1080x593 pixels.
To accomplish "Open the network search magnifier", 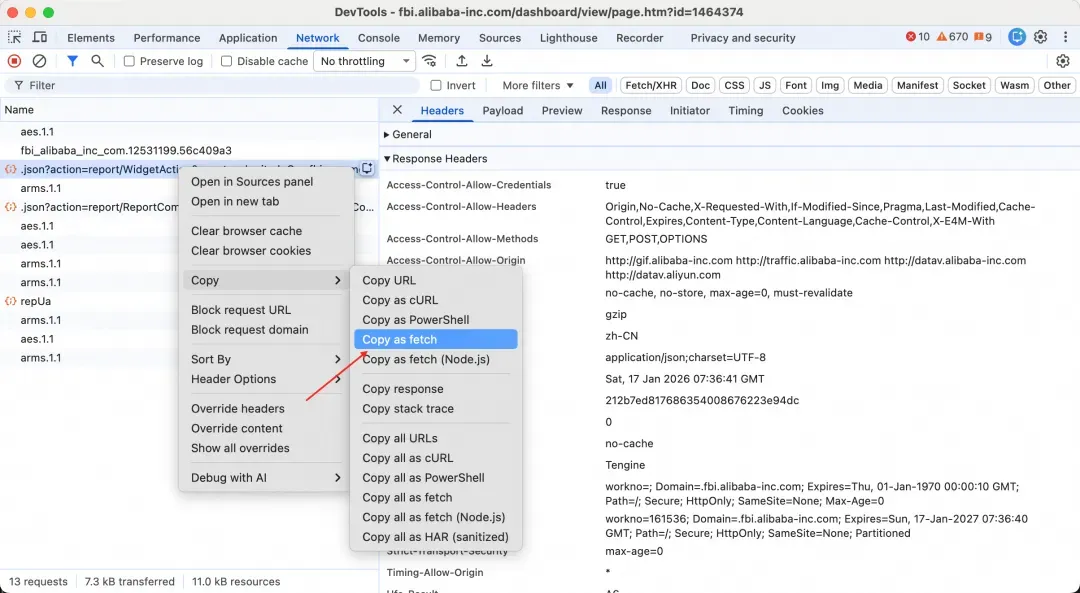I will (x=98, y=61).
